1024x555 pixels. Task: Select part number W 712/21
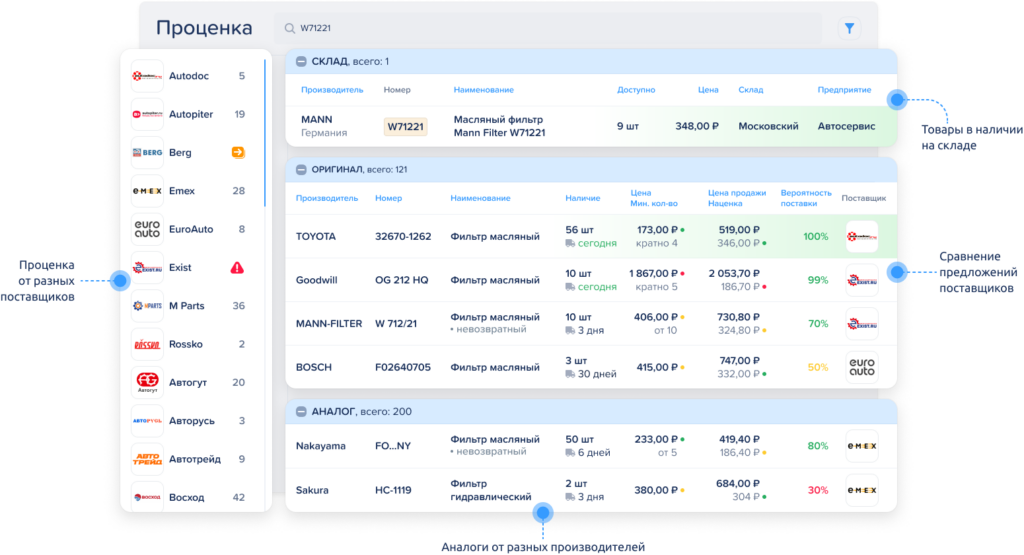[396, 324]
